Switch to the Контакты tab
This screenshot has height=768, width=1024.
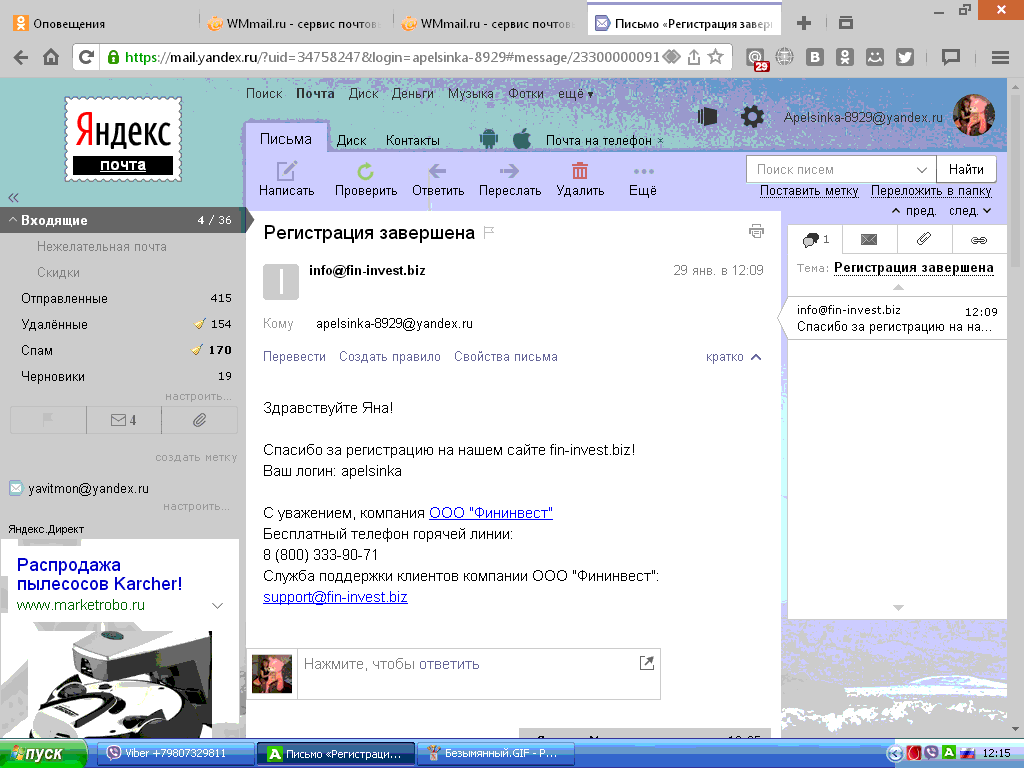tap(413, 140)
